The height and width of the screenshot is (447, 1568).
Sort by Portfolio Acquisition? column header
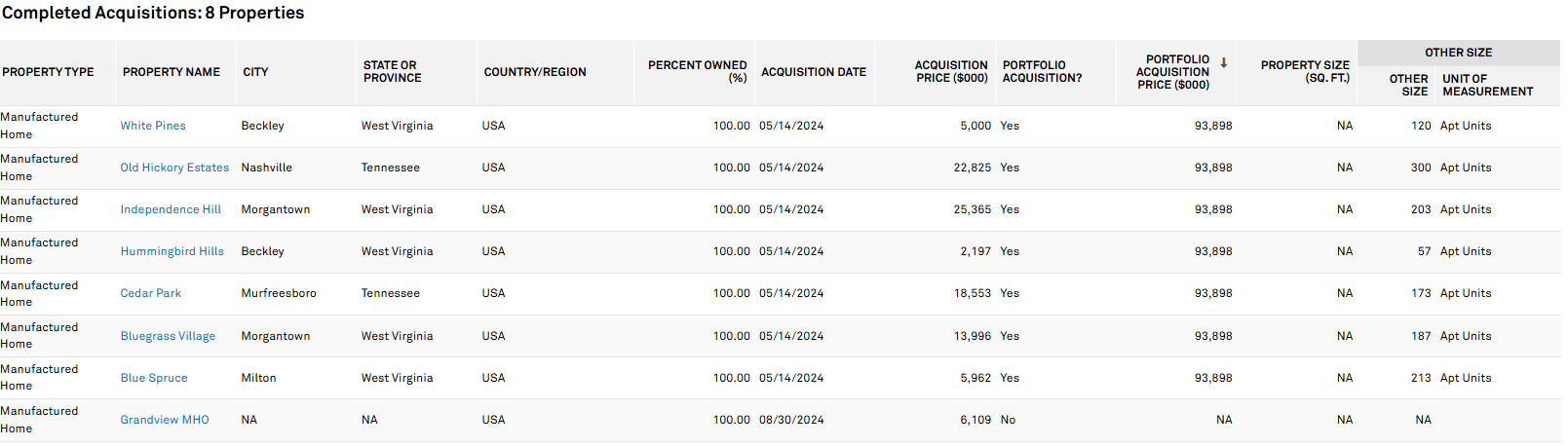[x=1042, y=72]
